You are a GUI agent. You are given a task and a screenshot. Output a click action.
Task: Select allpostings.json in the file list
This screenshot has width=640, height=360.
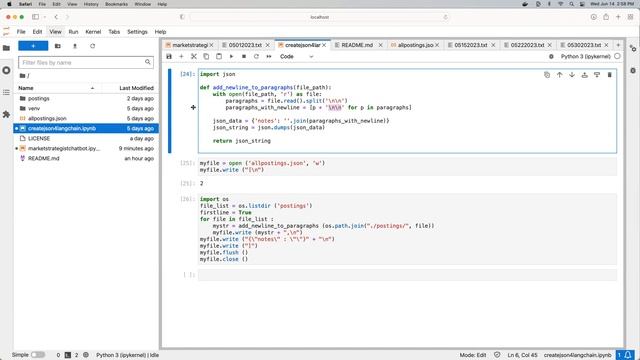pyautogui.click(x=86, y=118)
